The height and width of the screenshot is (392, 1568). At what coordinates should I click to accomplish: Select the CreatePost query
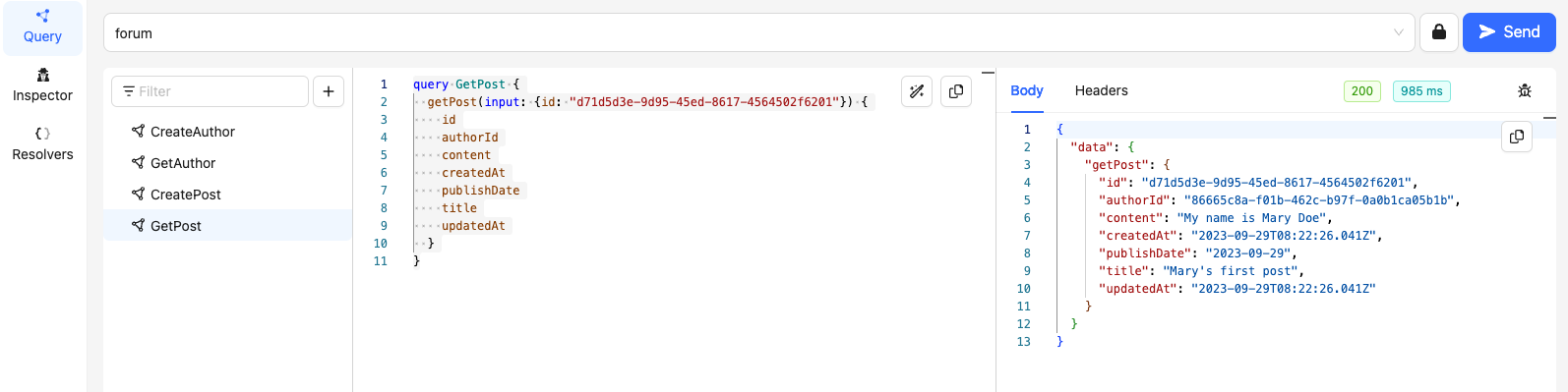point(227,195)
